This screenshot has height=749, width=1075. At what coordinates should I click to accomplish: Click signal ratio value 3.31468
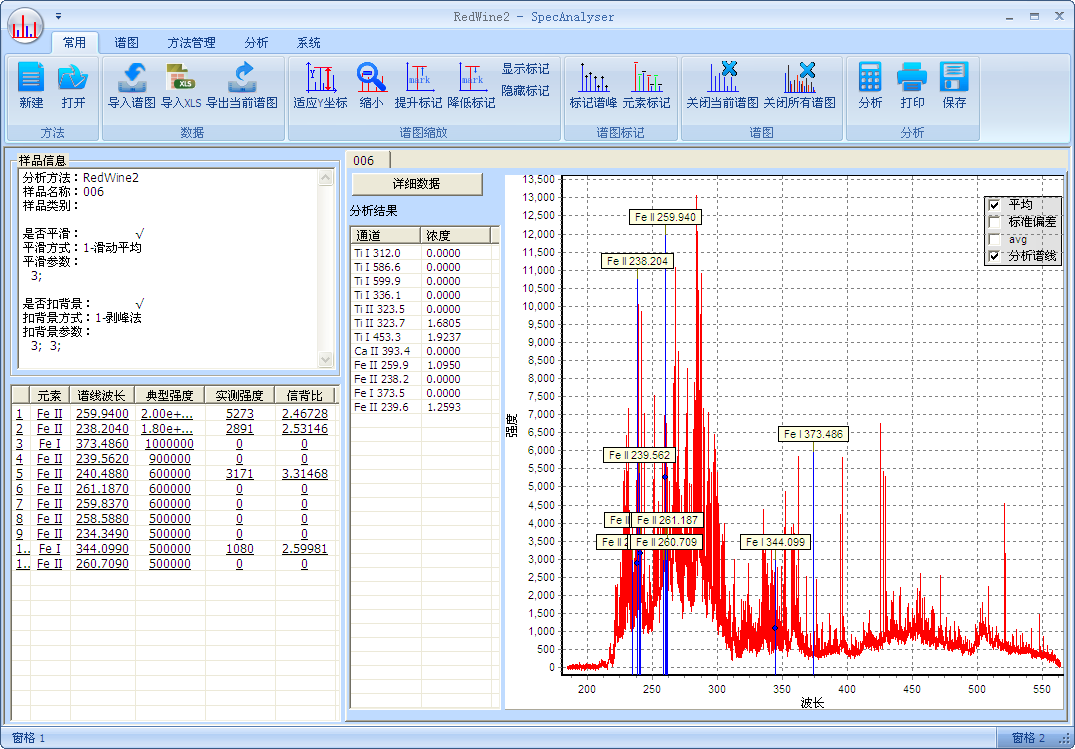click(304, 474)
